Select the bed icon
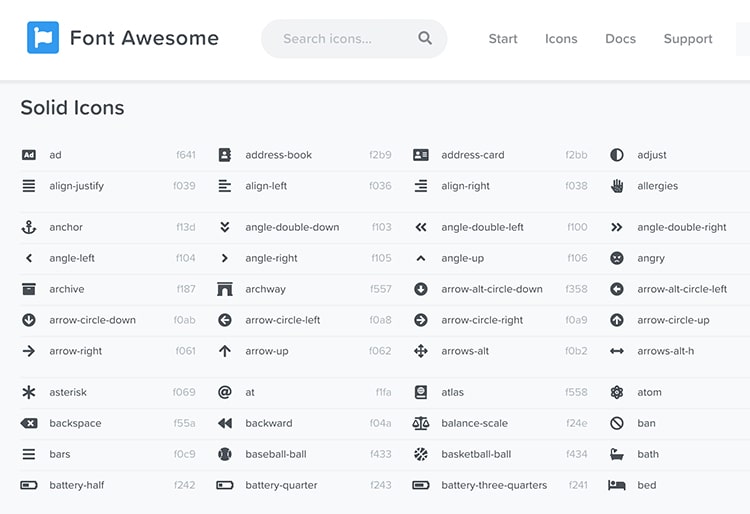750x514 pixels. (x=617, y=485)
